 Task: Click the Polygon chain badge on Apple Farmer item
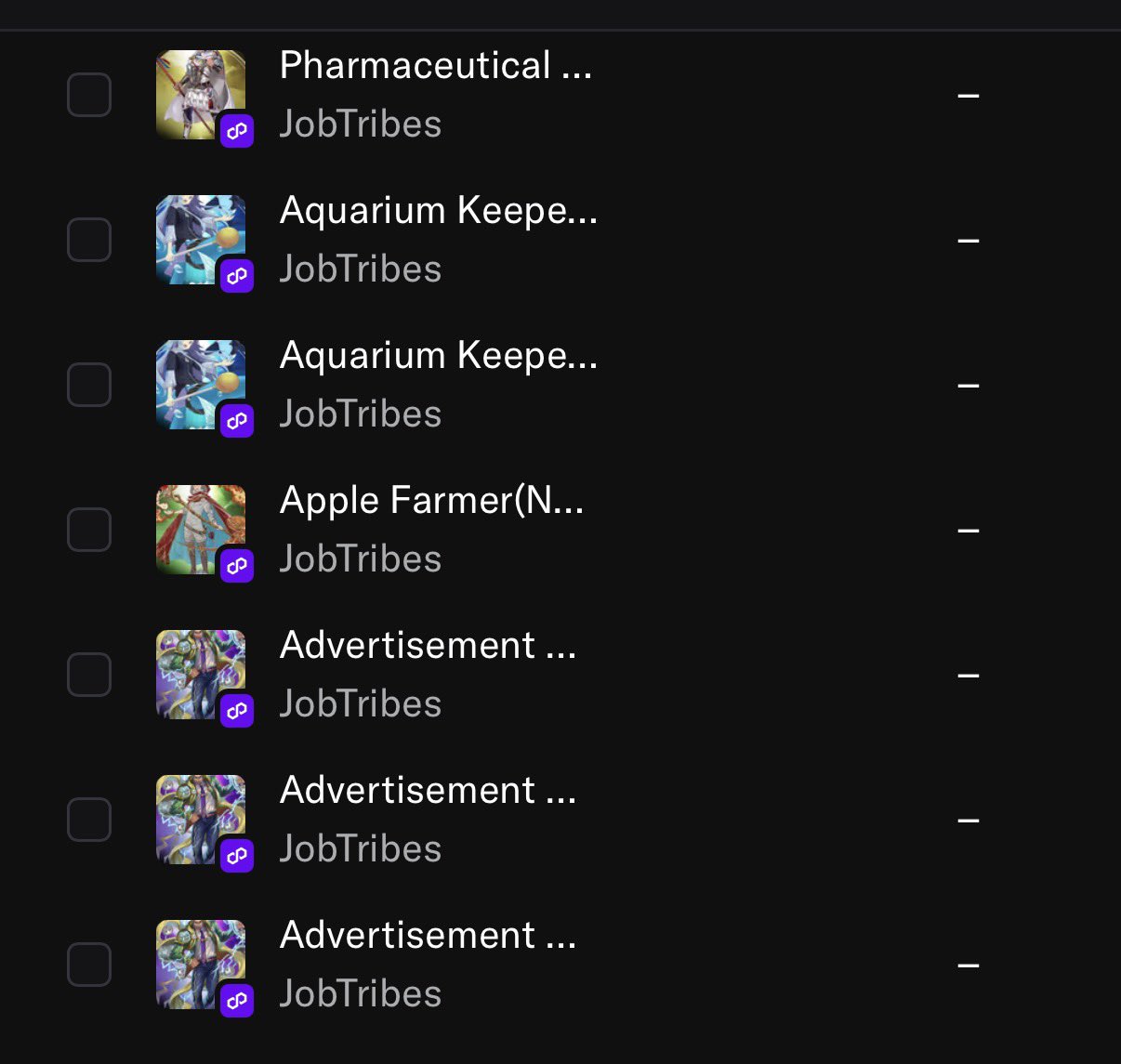pos(237,565)
